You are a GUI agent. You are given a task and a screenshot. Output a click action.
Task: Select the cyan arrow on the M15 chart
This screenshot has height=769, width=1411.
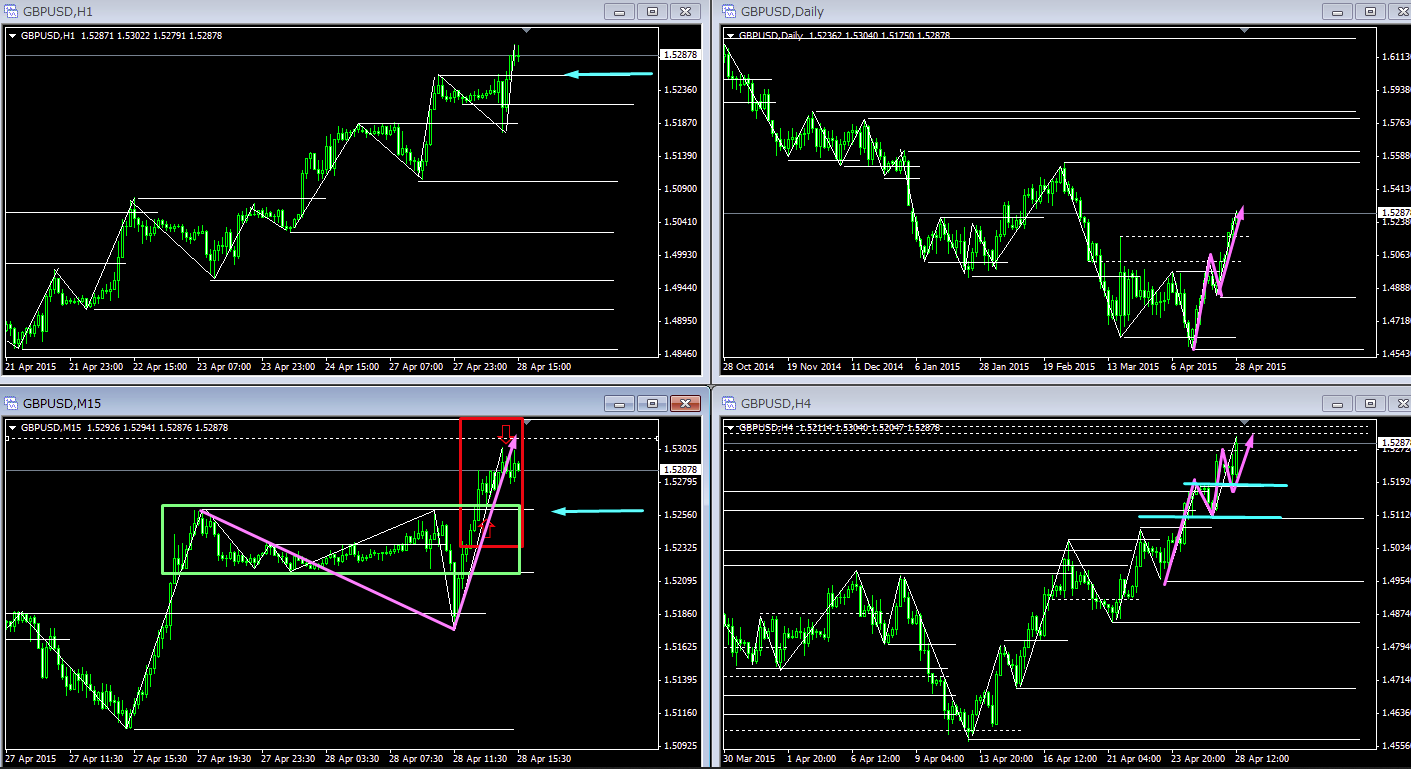coord(598,511)
